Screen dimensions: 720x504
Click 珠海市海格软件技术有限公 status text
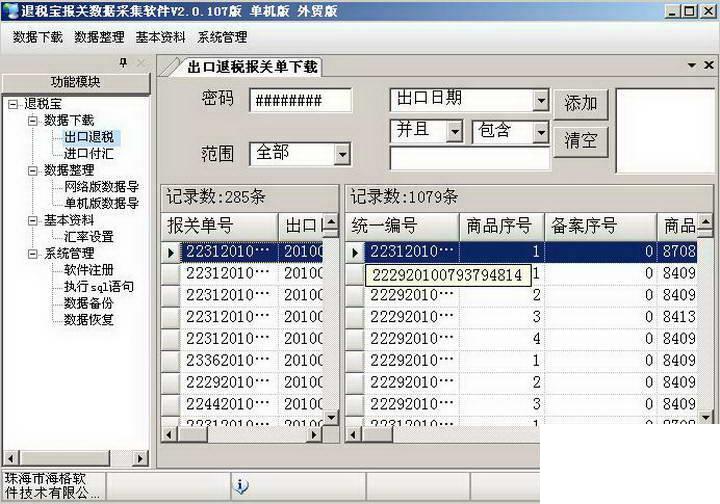point(51,486)
